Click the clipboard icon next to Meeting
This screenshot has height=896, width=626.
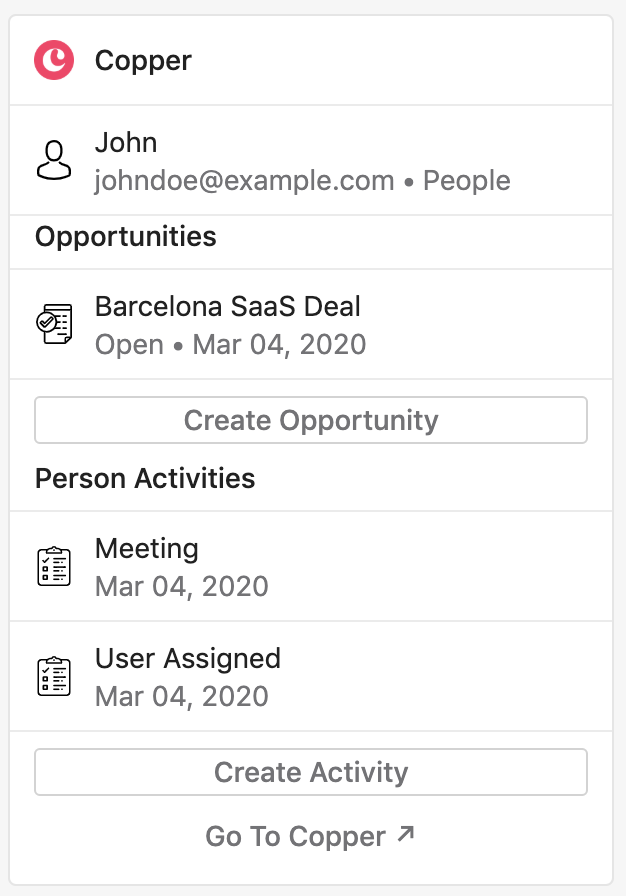point(54,566)
